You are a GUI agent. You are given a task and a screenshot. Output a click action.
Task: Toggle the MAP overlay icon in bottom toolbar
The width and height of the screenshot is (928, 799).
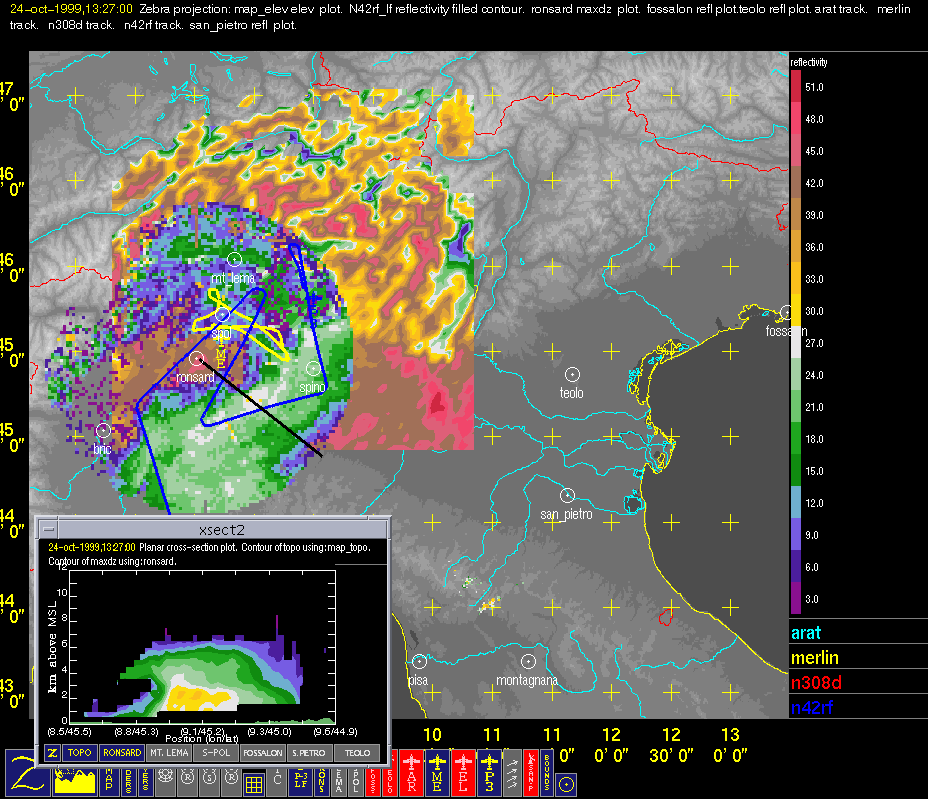pyautogui.click(x=109, y=781)
